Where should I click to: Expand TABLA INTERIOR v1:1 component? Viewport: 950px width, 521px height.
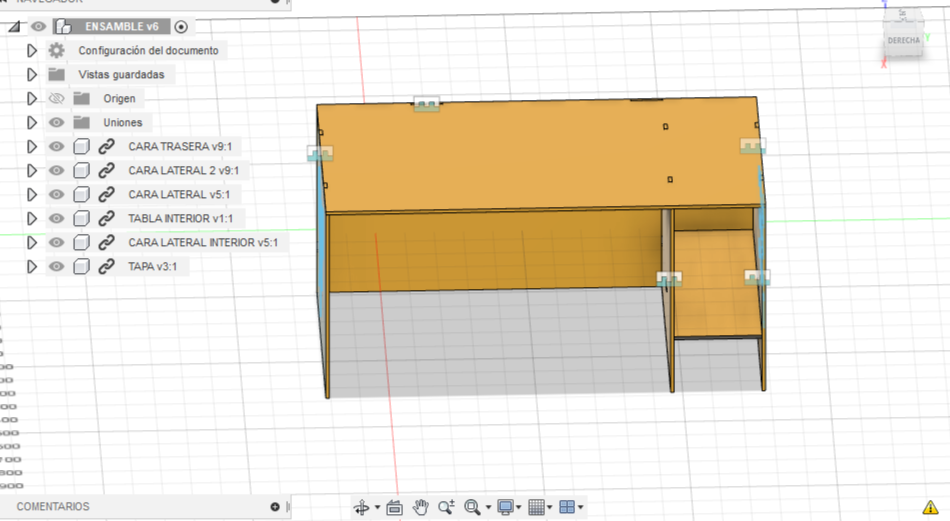pos(32,219)
